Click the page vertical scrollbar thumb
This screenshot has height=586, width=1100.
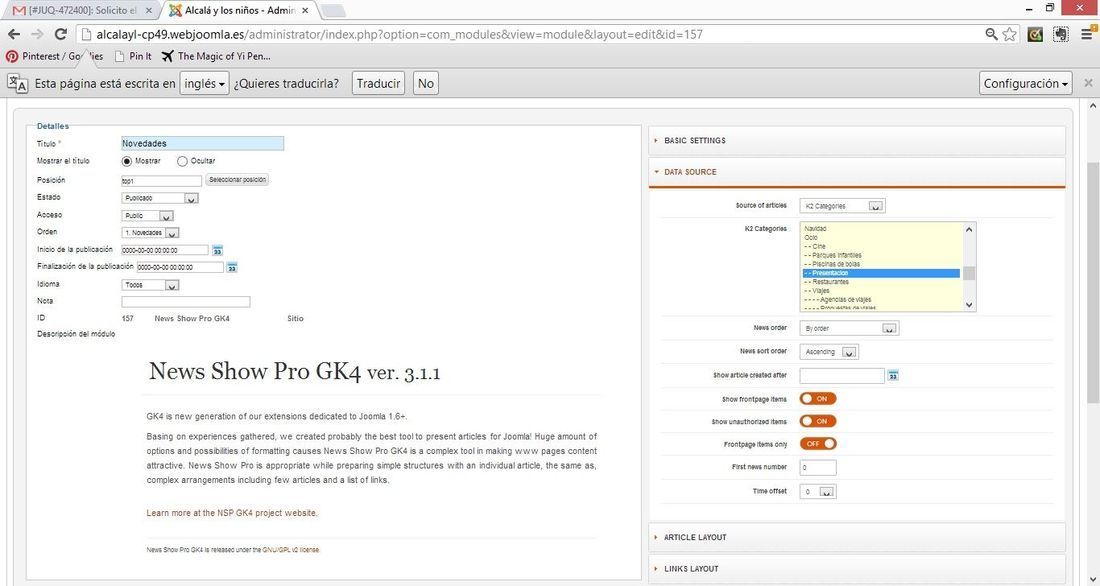(1092, 281)
